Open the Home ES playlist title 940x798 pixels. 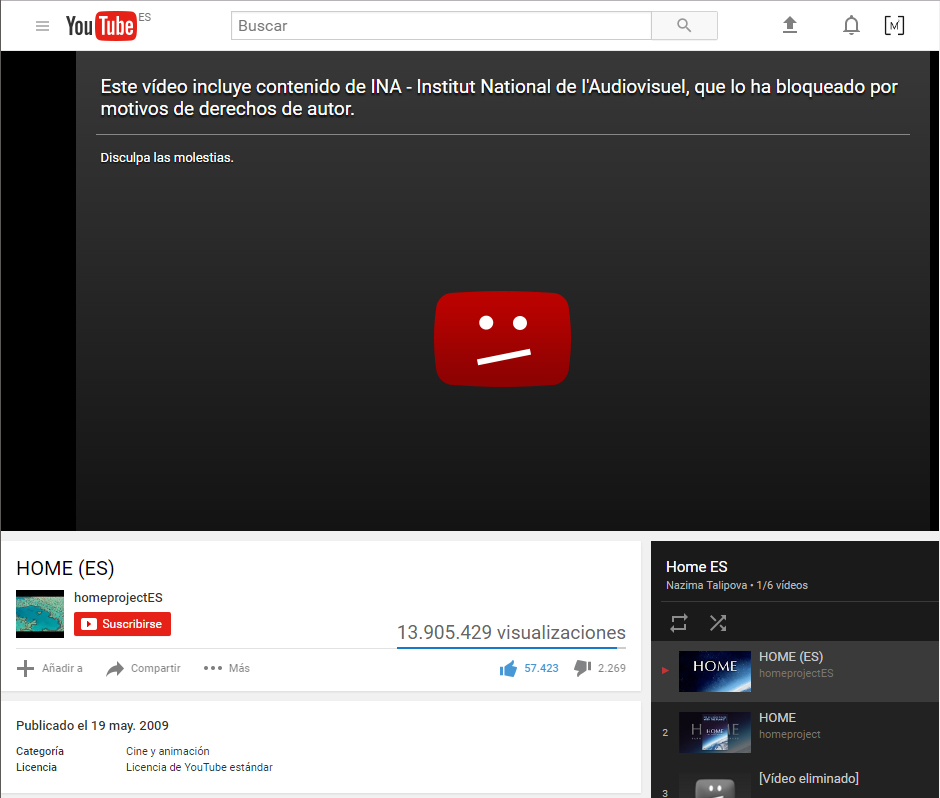697,567
